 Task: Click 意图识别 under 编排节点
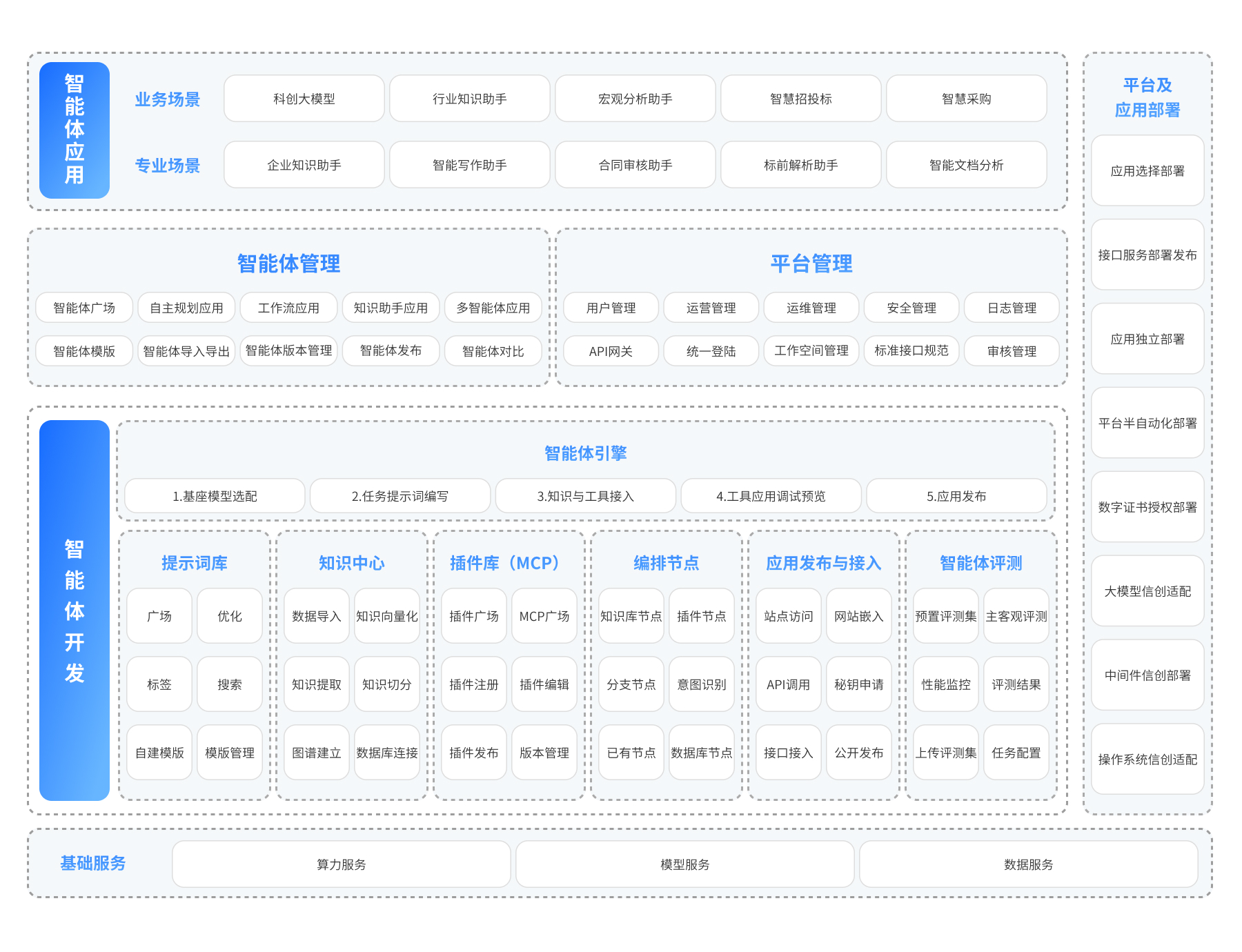tap(701, 684)
